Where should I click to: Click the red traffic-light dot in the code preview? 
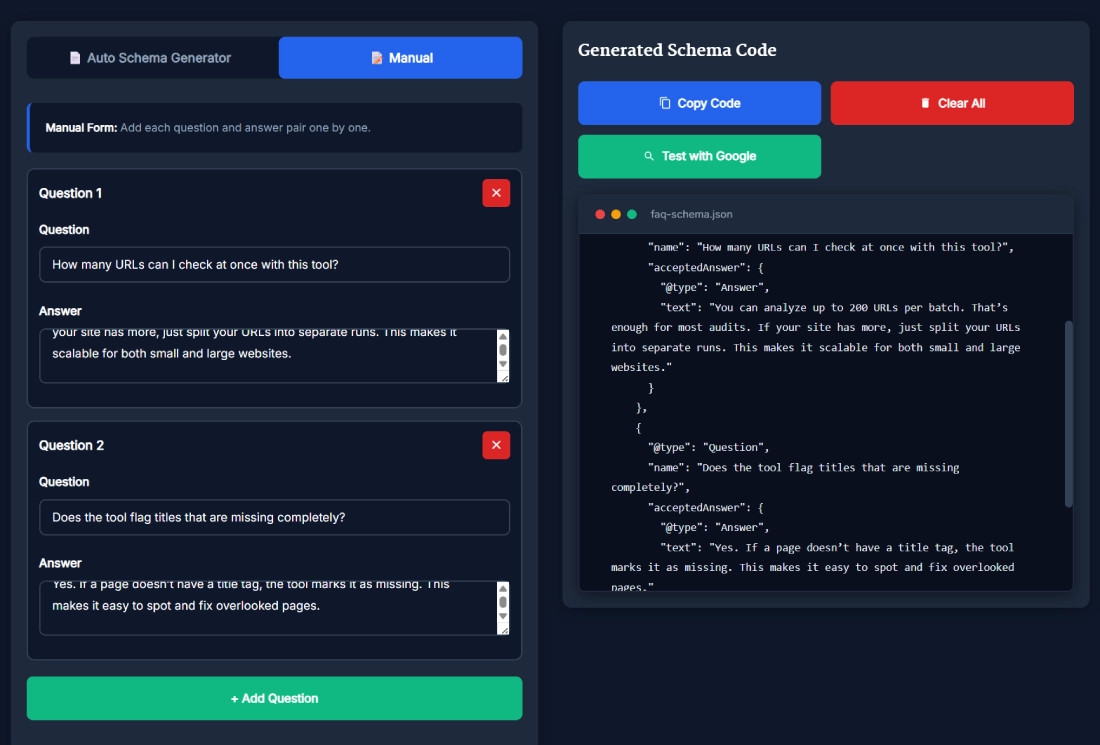pos(600,214)
